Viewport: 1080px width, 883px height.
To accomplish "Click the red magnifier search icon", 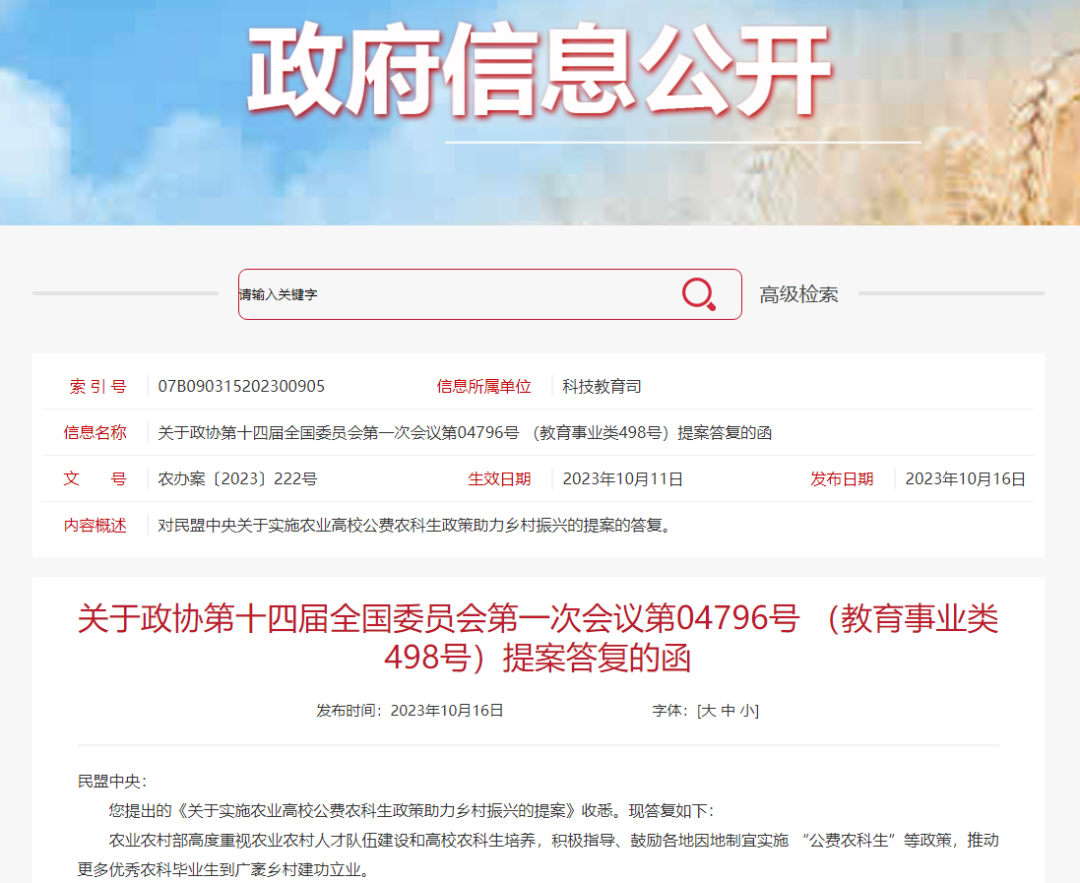I will (698, 294).
